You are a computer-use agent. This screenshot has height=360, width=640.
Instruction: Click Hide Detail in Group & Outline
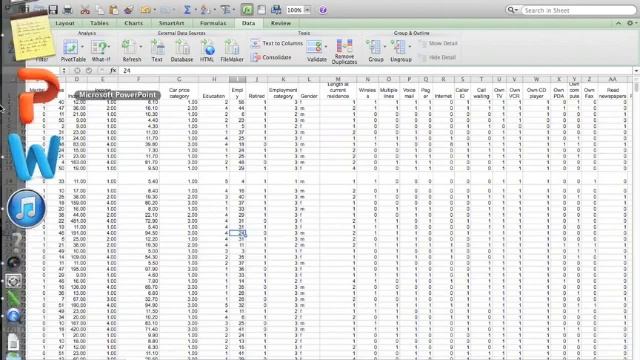437,58
